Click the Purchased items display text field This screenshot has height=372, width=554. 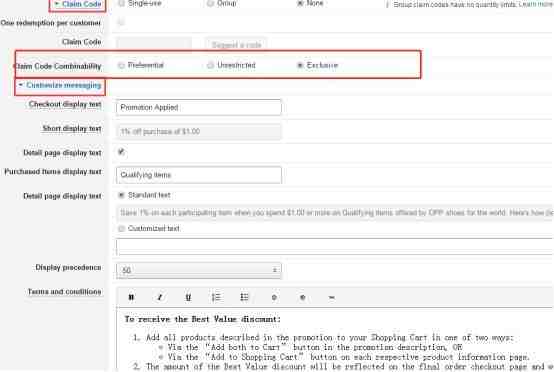pyautogui.click(x=199, y=175)
